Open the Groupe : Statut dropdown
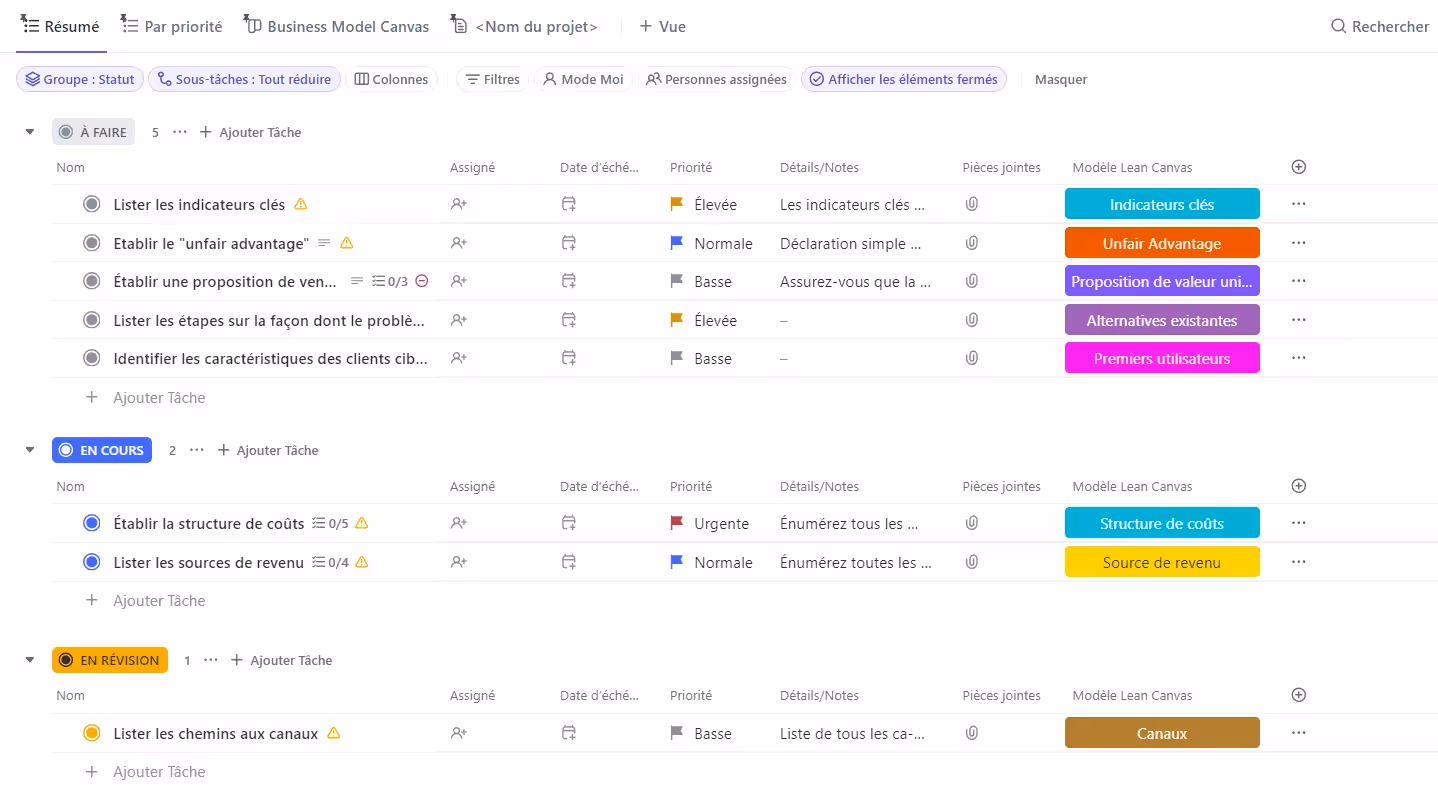 (79, 79)
